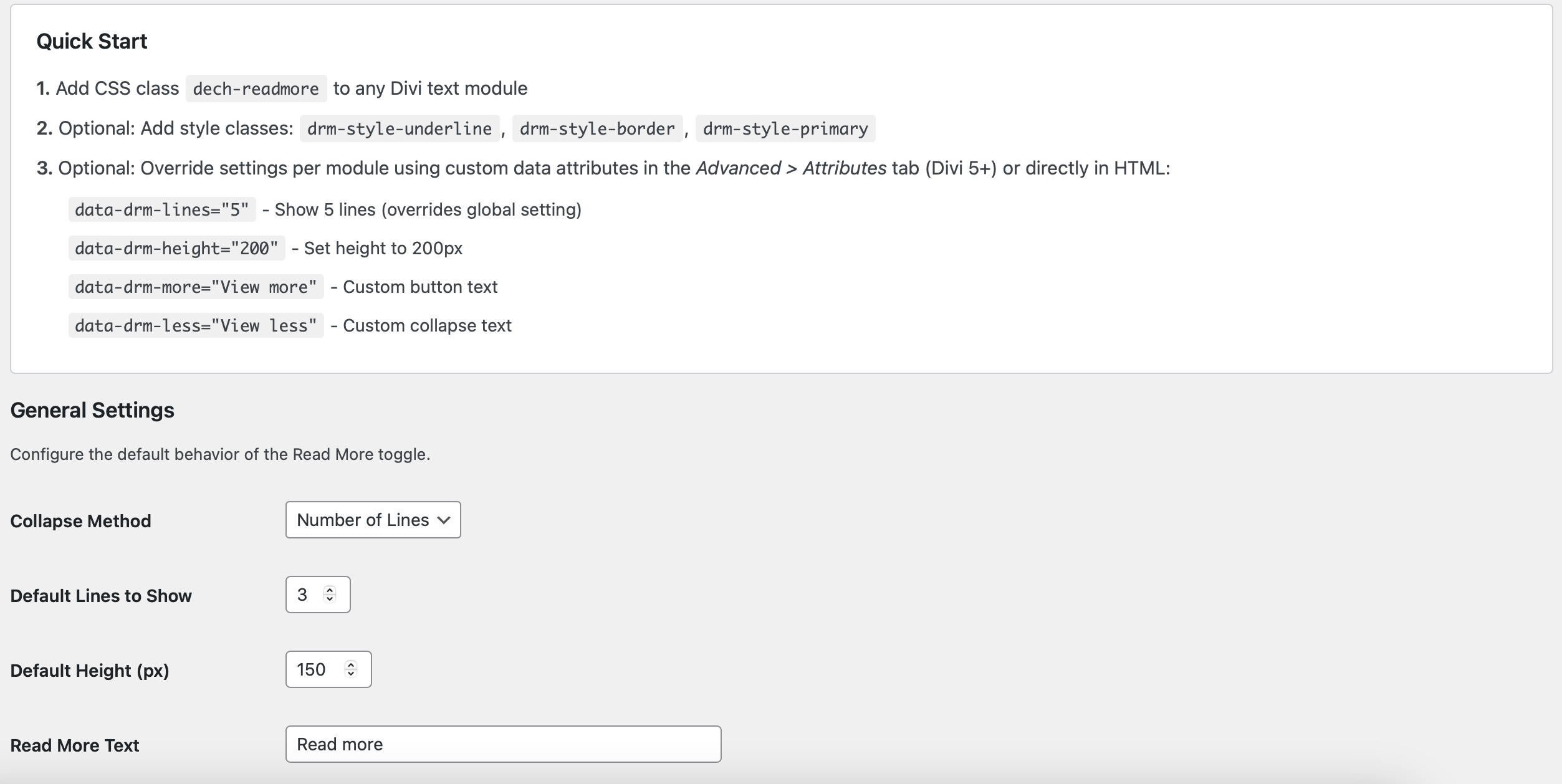Click the data-drm-more="View more" code

pyautogui.click(x=196, y=287)
